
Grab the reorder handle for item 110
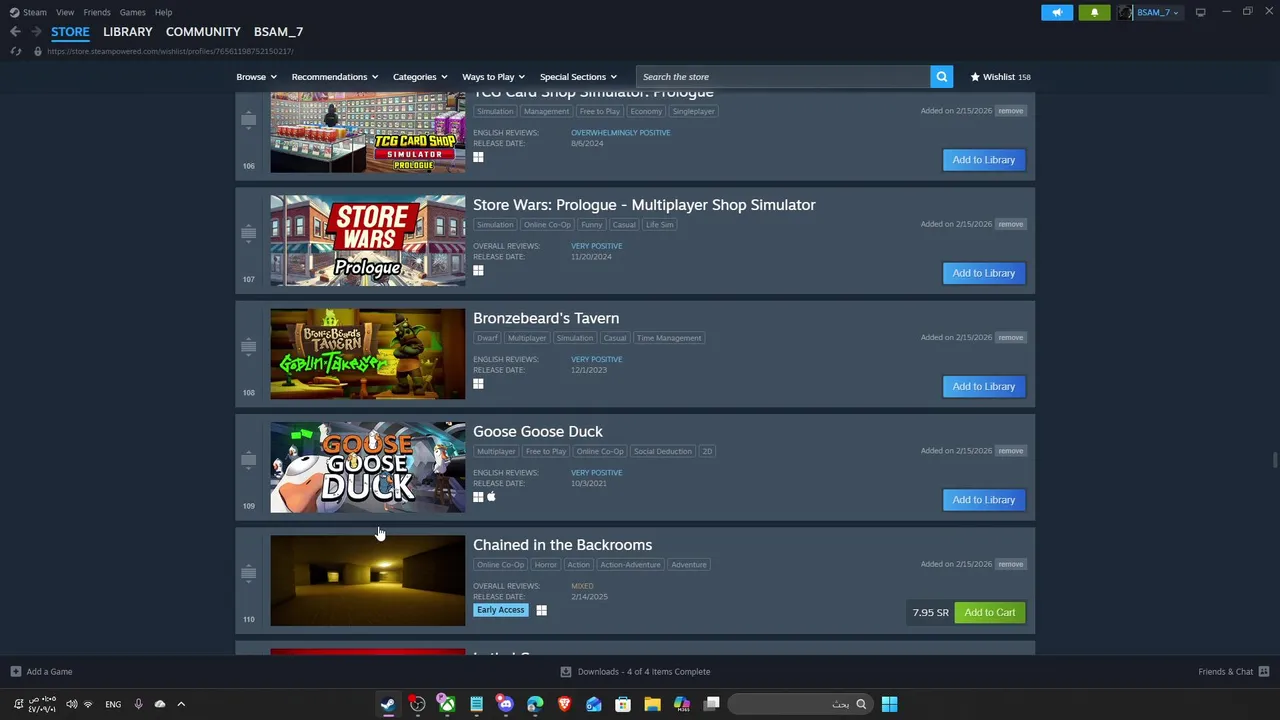(248, 573)
